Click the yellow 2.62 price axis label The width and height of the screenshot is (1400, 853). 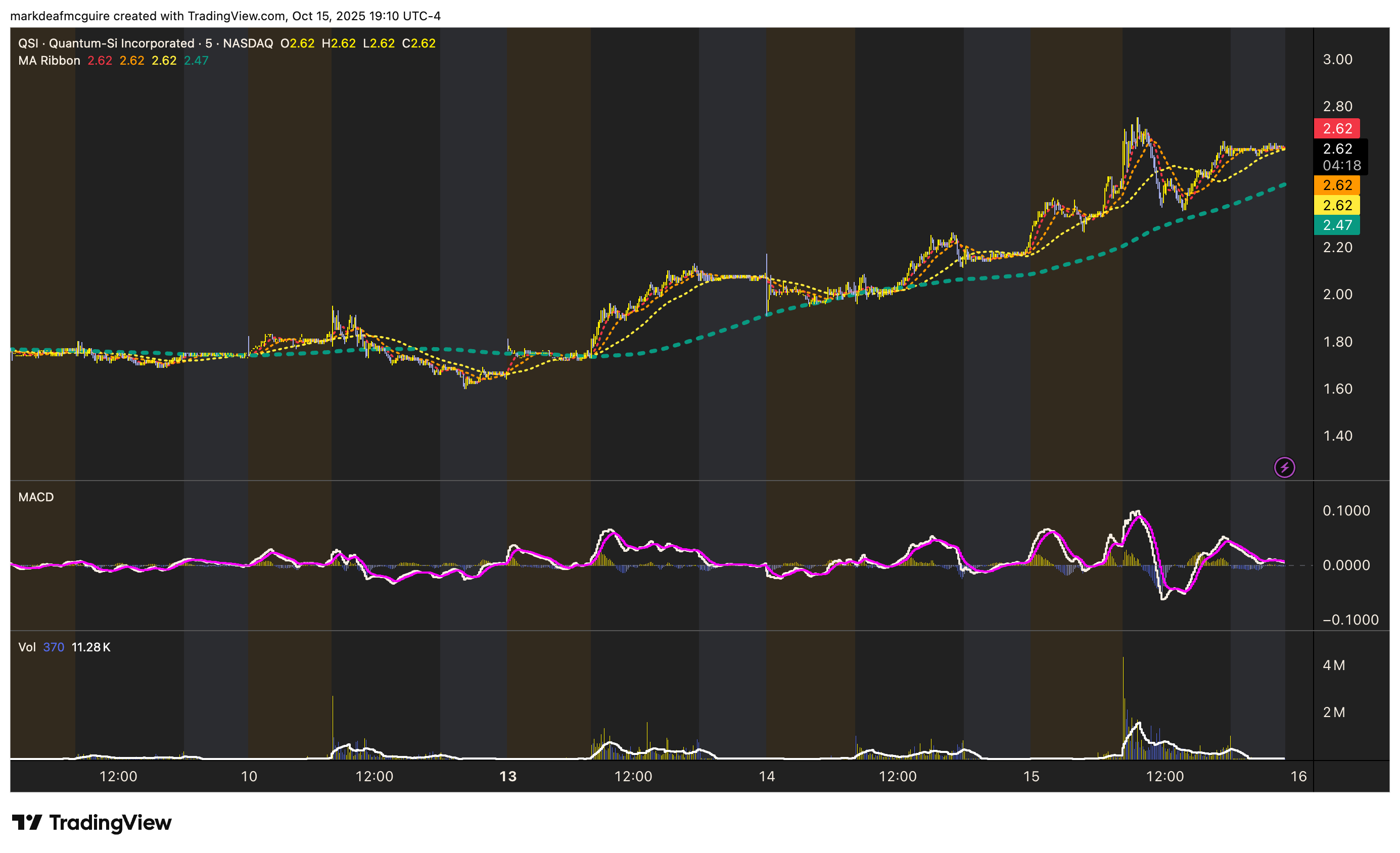click(x=1336, y=205)
